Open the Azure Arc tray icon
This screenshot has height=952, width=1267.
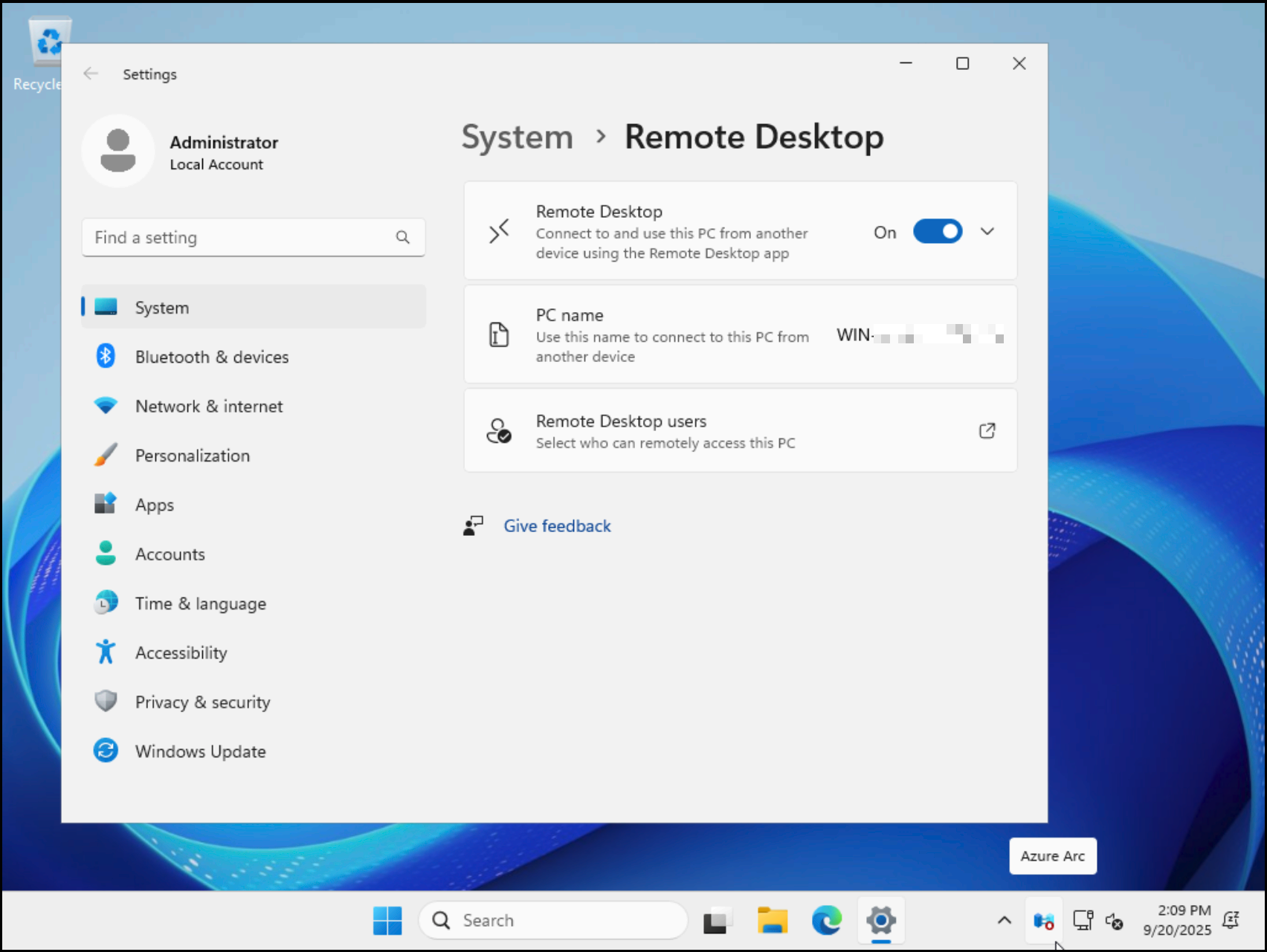click(x=1043, y=922)
